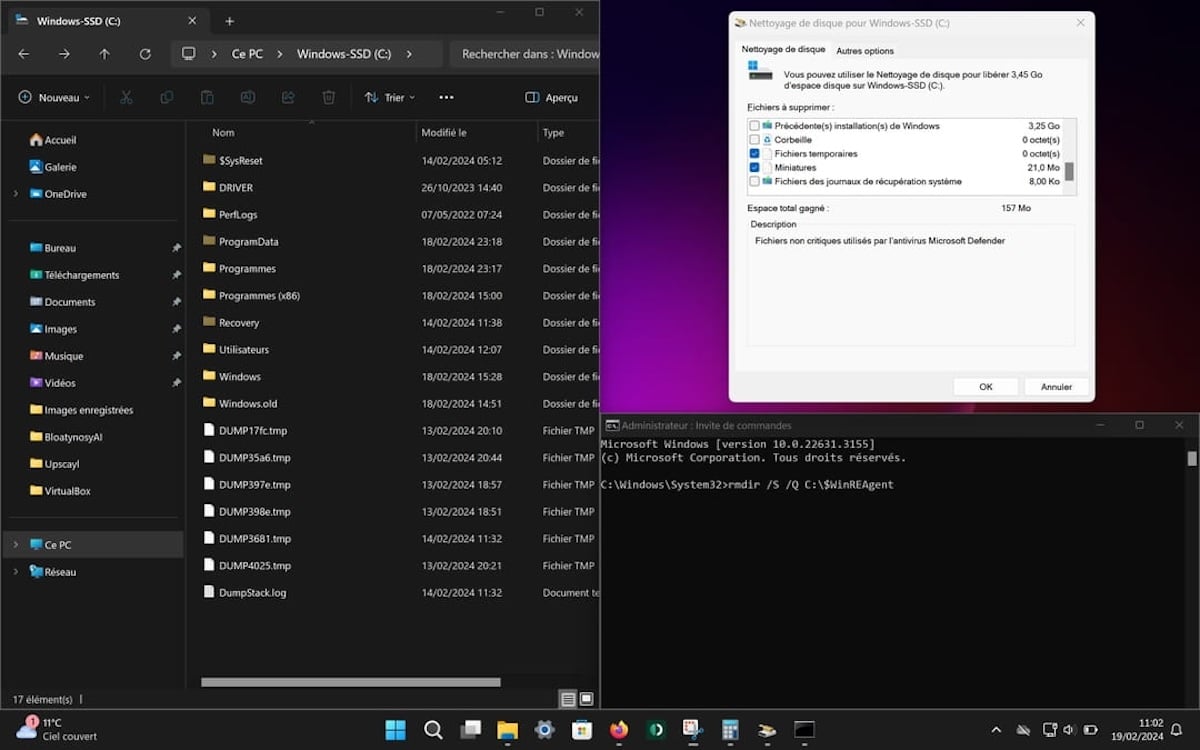Open the Nouveau dropdown
The height and width of the screenshot is (750, 1200).
(54, 97)
